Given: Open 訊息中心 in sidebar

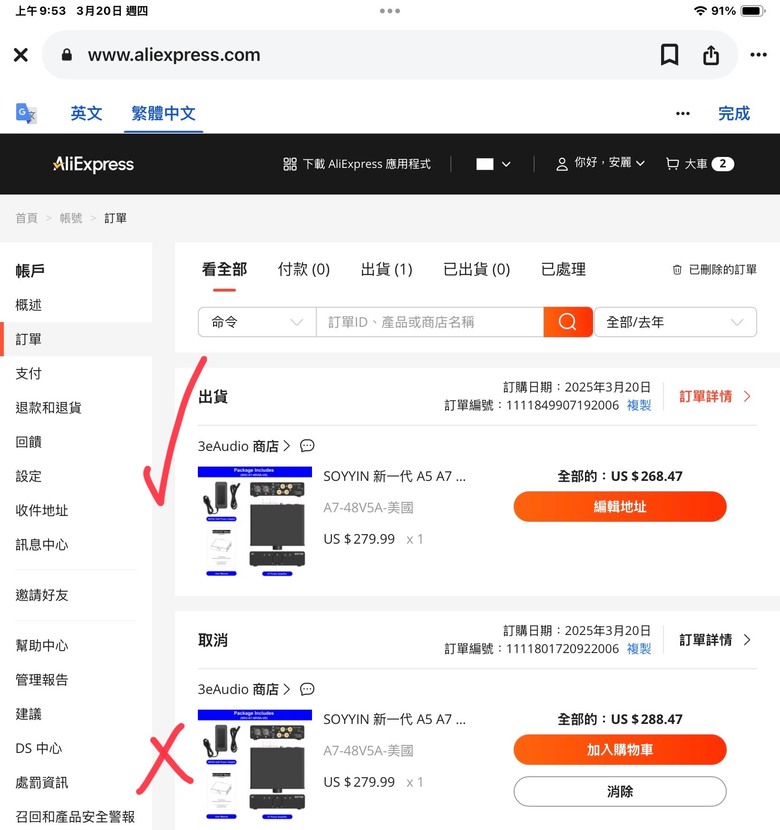Looking at the screenshot, I should (42, 545).
